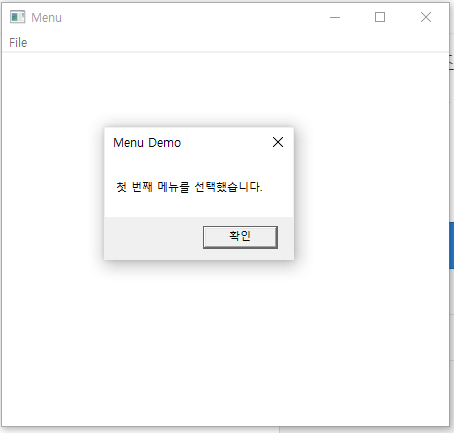The height and width of the screenshot is (433, 454).
Task: Click the 'Menu' window title text
Action: point(46,18)
